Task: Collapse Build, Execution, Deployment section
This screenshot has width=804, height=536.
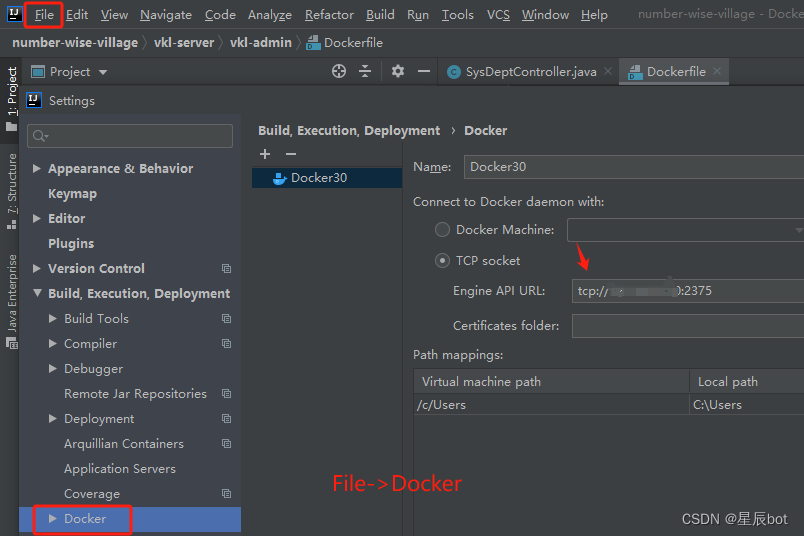Action: 37,293
